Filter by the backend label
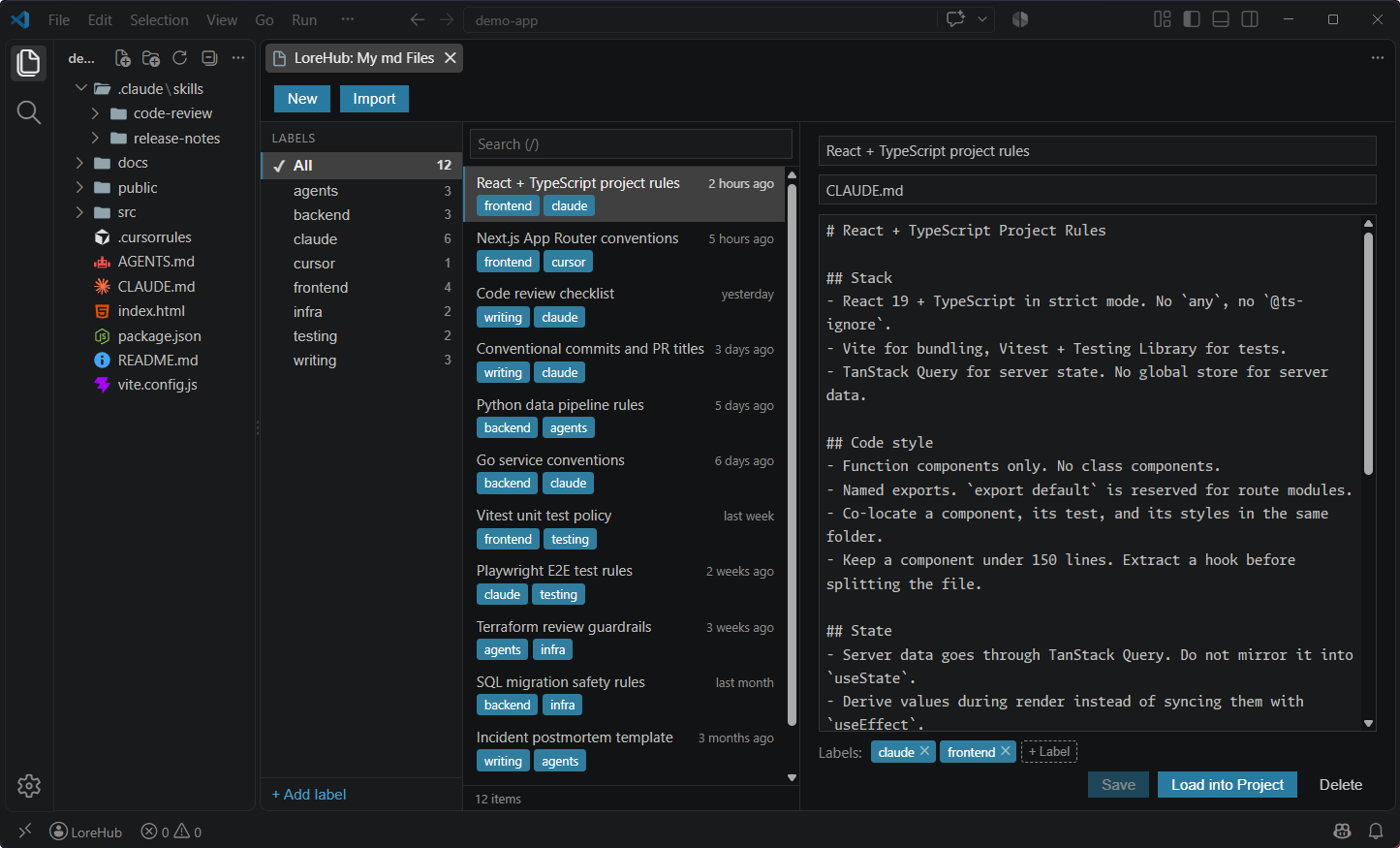Image resolution: width=1400 pixels, height=848 pixels. (x=361, y=215)
